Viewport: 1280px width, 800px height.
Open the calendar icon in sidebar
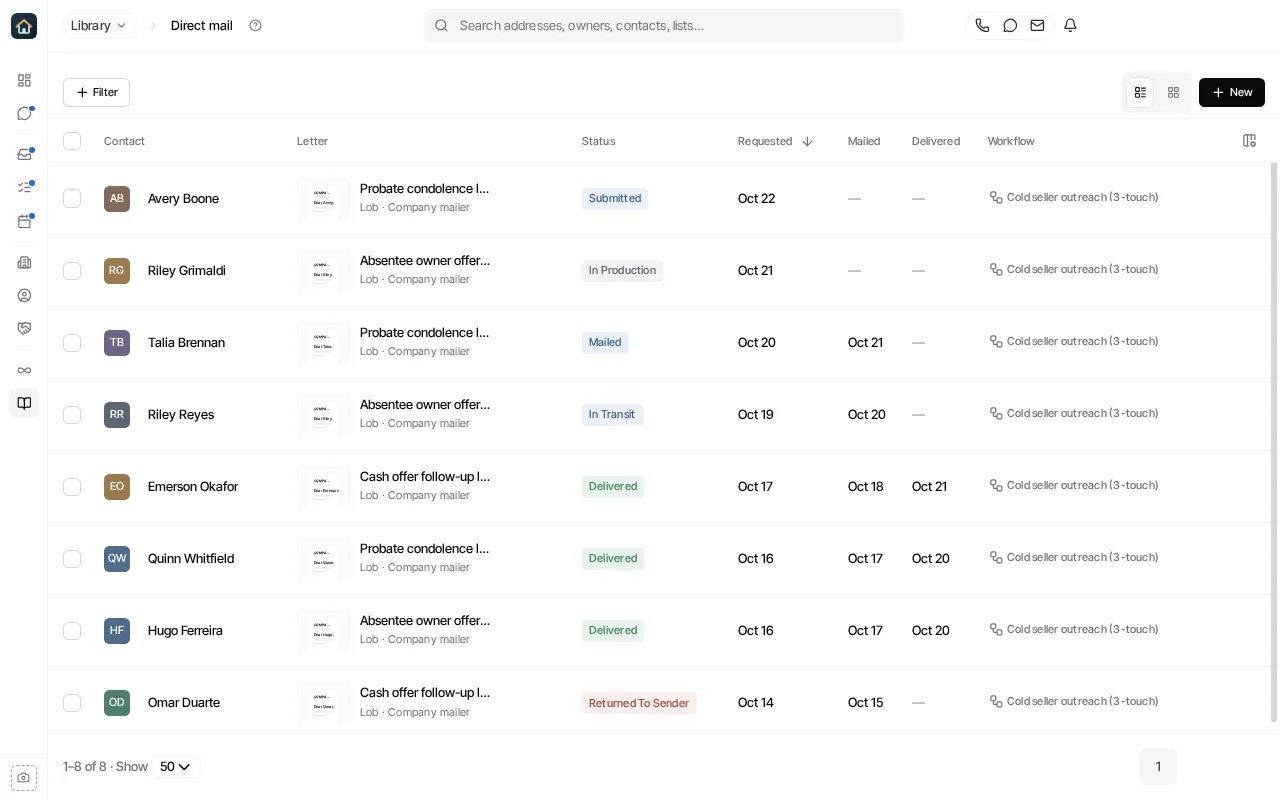(24, 221)
